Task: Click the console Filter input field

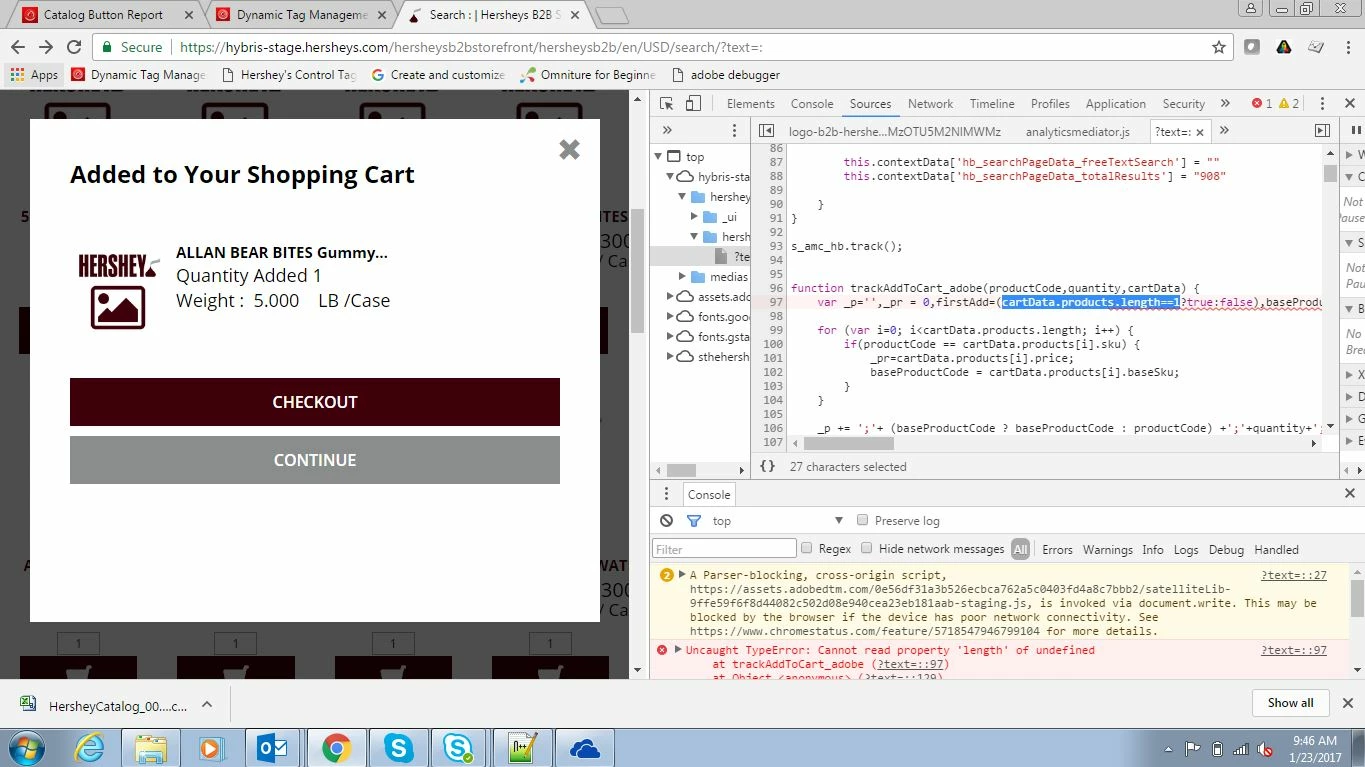Action: click(x=724, y=549)
